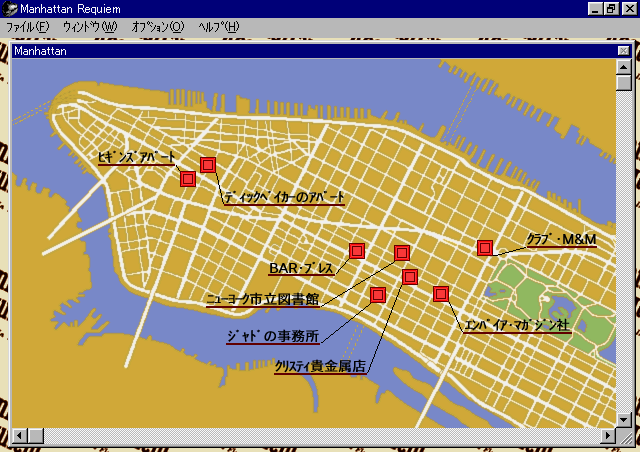Image resolution: width=640 pixels, height=452 pixels.
Task: Open the ファイル(F) menu
Action: point(27,26)
